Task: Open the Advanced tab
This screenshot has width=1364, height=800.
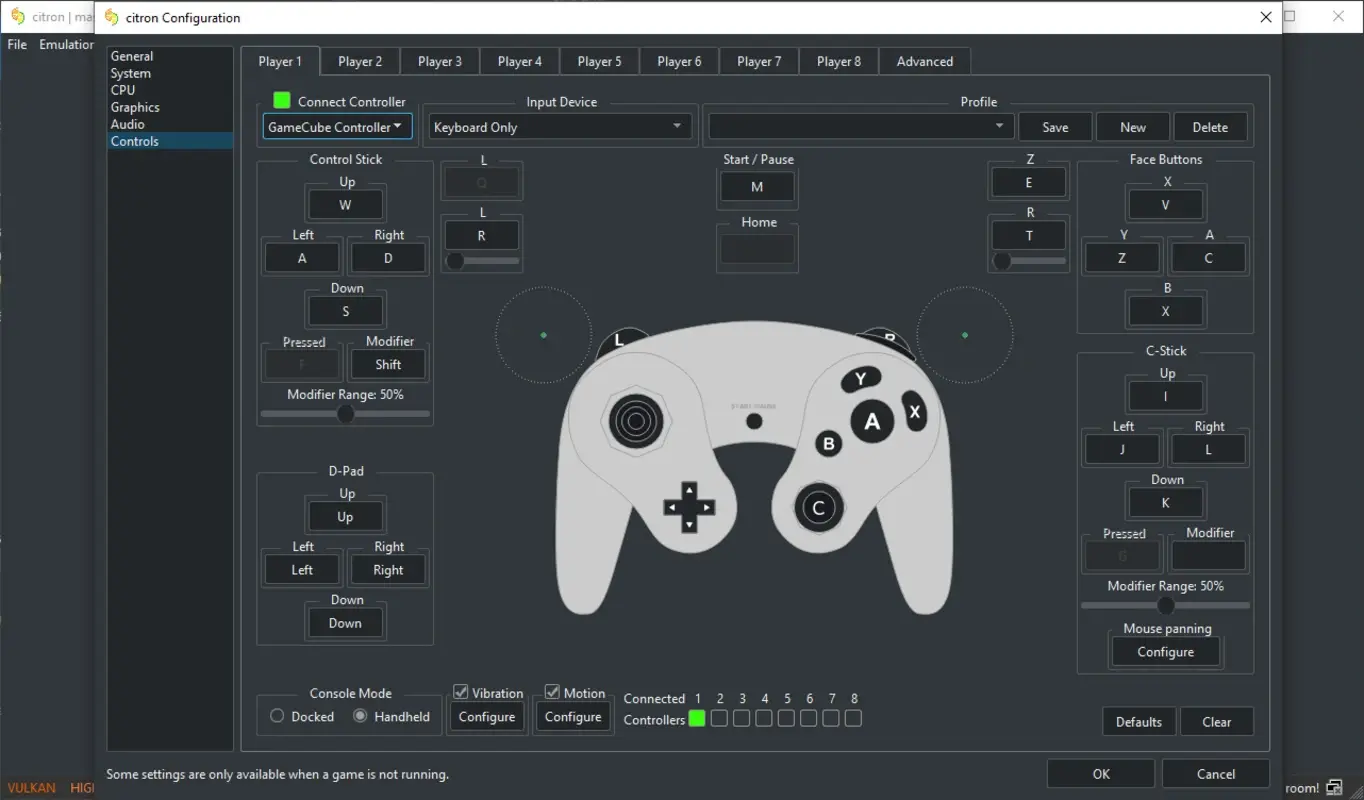Action: click(x=923, y=61)
